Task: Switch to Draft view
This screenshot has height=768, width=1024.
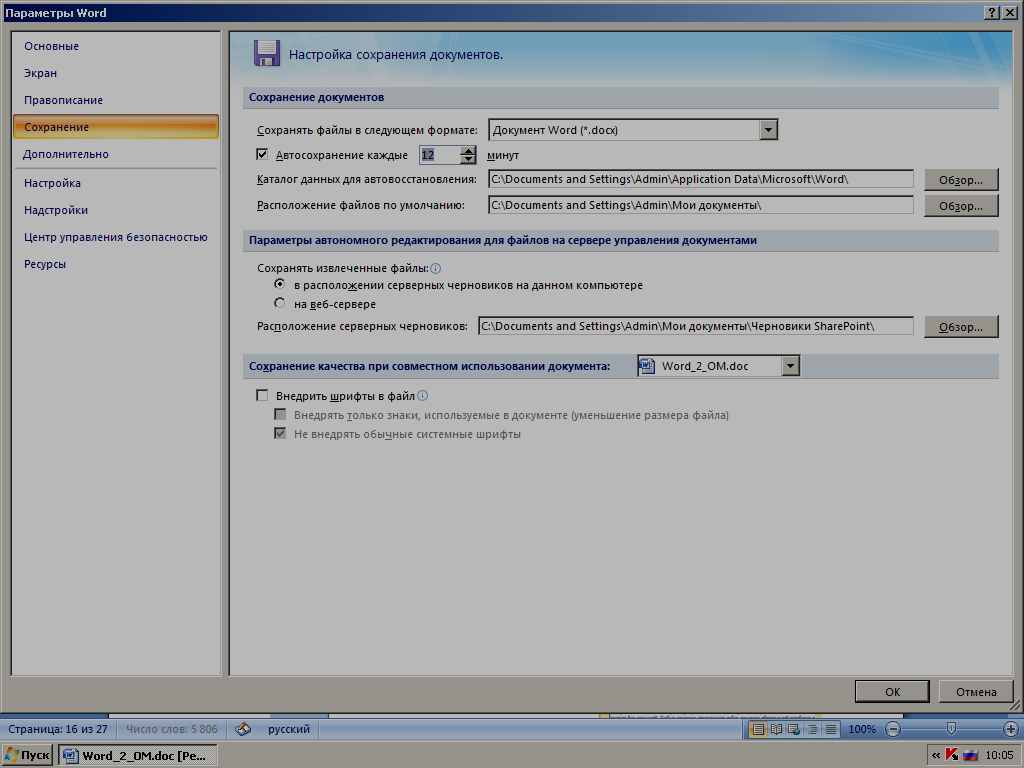Action: pyautogui.click(x=831, y=729)
